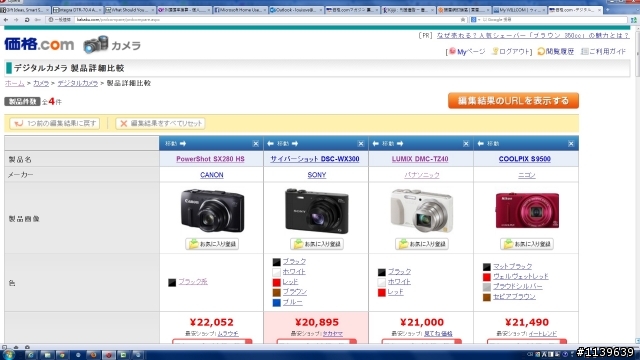
Task: Move DSC-WX300 column right
Action: click(x=295, y=144)
